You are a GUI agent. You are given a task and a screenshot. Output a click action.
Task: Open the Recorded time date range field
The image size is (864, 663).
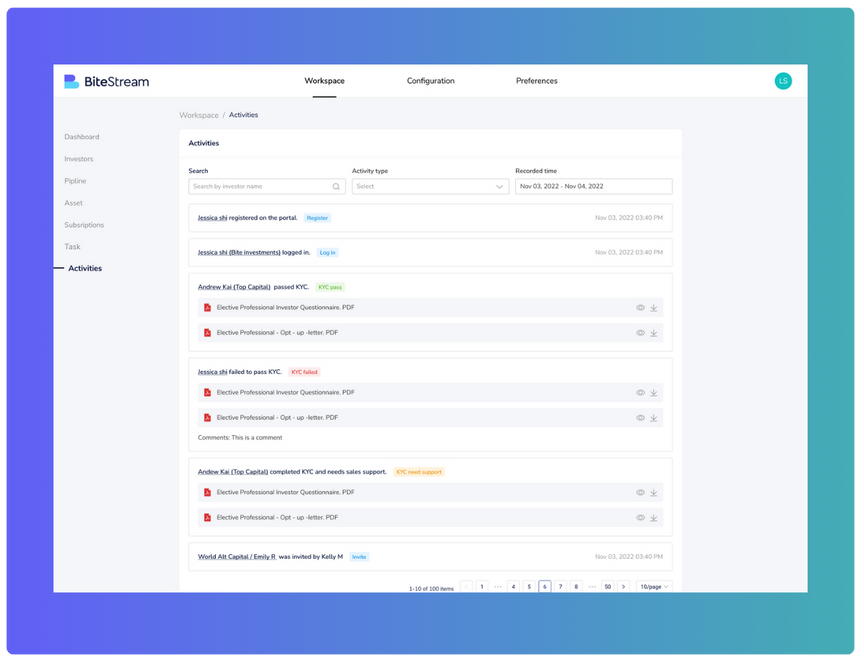coord(593,186)
